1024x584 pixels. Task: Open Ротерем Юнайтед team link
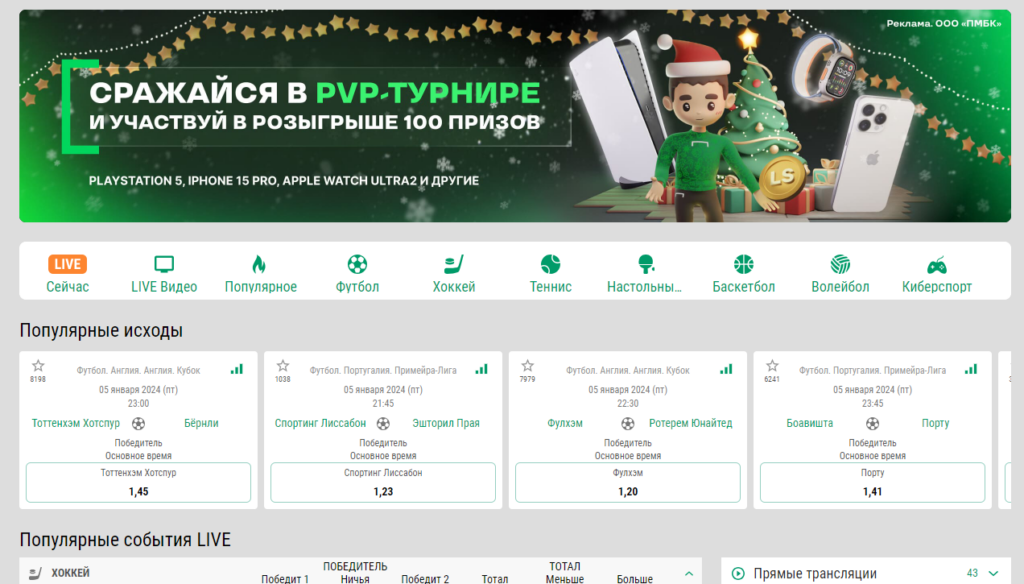pyautogui.click(x=690, y=423)
